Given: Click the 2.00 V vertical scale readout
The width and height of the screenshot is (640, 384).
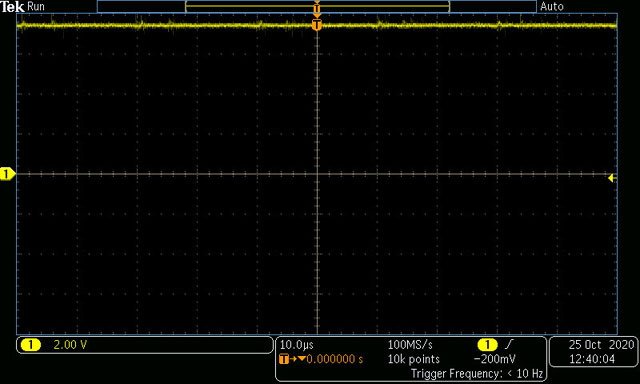Looking at the screenshot, I should point(70,345).
